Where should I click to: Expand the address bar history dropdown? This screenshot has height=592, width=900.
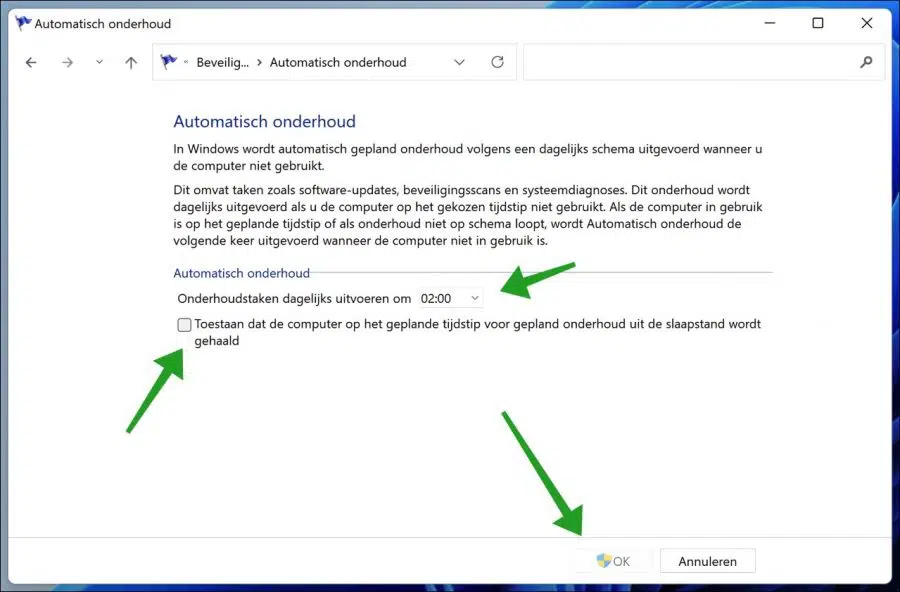pyautogui.click(x=459, y=62)
